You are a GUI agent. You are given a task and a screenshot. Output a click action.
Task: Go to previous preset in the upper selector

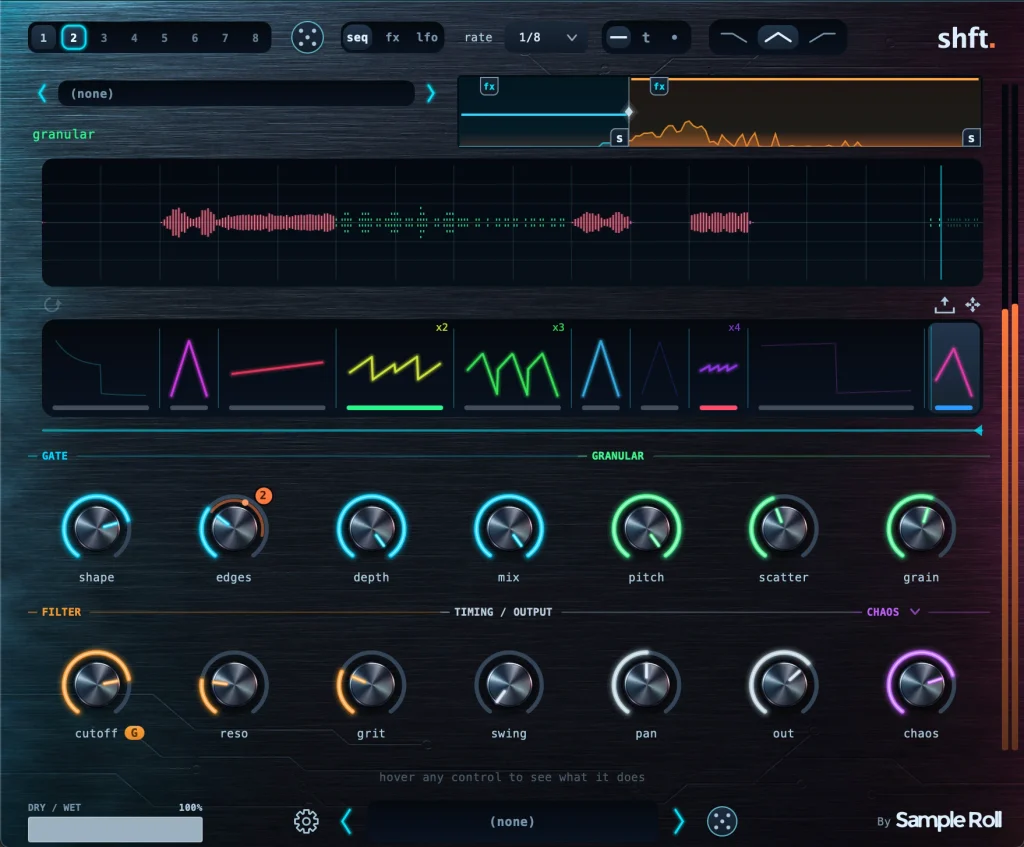tap(42, 93)
